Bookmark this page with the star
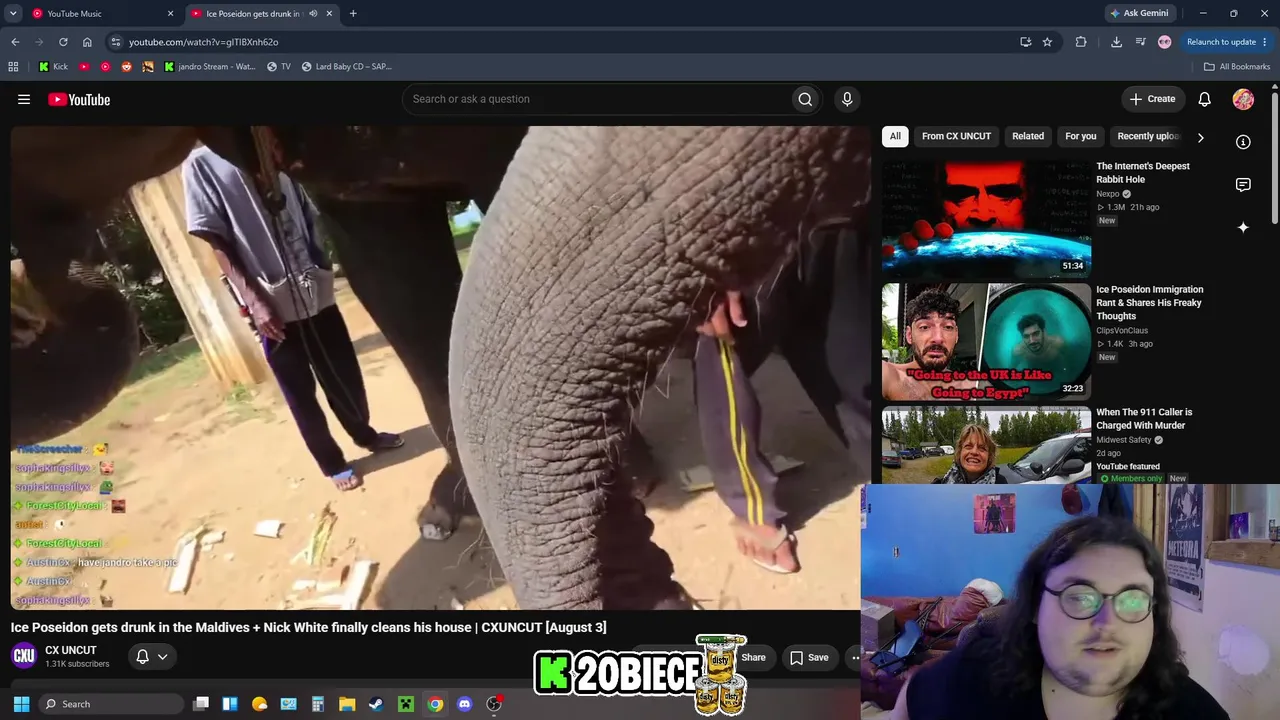 coord(1047,42)
